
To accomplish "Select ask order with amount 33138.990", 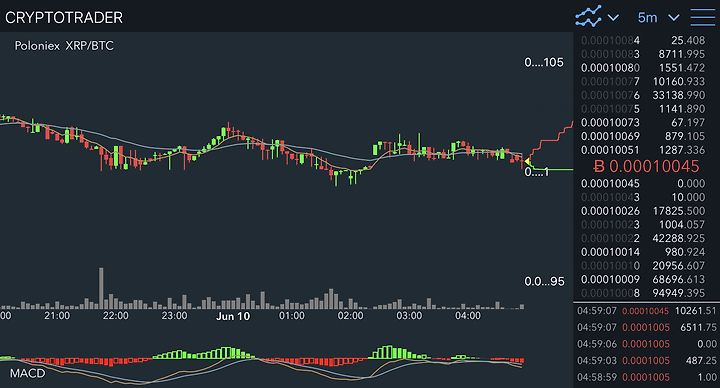I will (x=643, y=95).
